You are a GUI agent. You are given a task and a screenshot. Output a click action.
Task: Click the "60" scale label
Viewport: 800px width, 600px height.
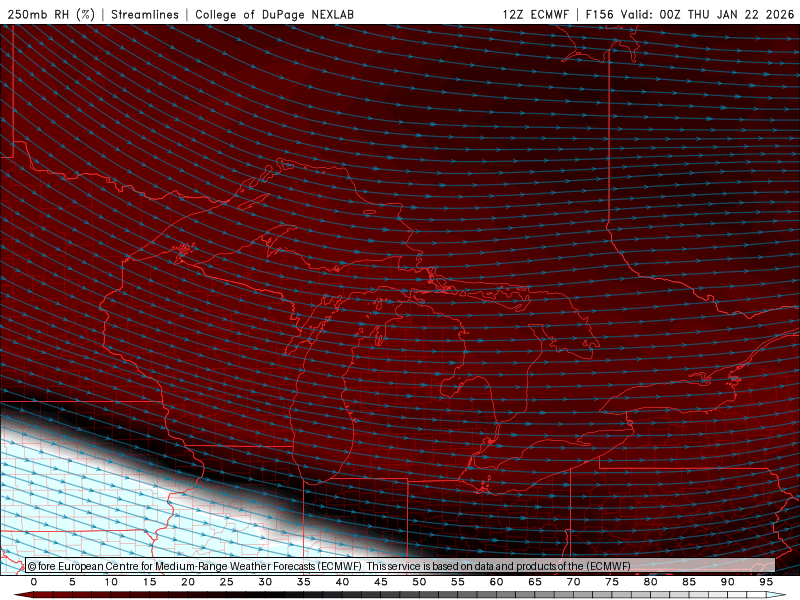(496, 582)
